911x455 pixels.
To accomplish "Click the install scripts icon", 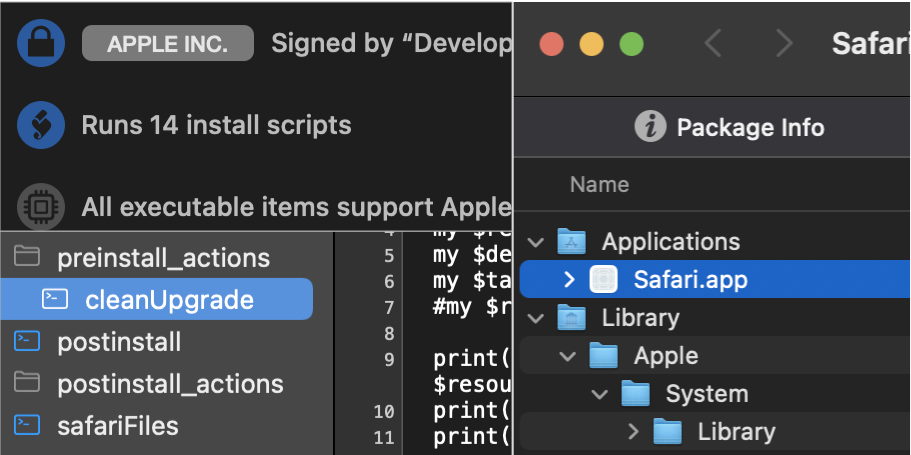I will [x=41, y=125].
